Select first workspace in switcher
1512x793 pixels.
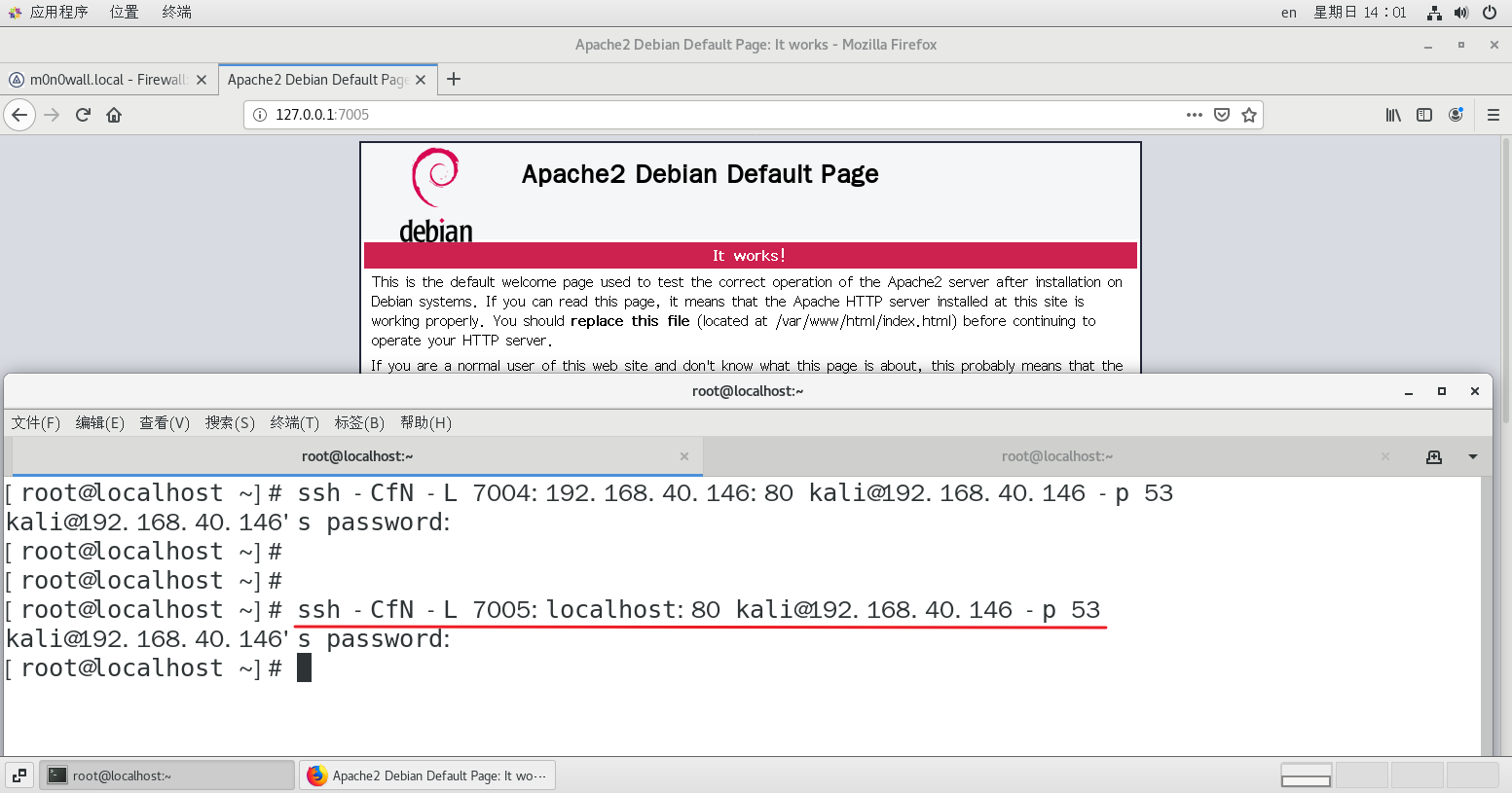coord(1306,775)
